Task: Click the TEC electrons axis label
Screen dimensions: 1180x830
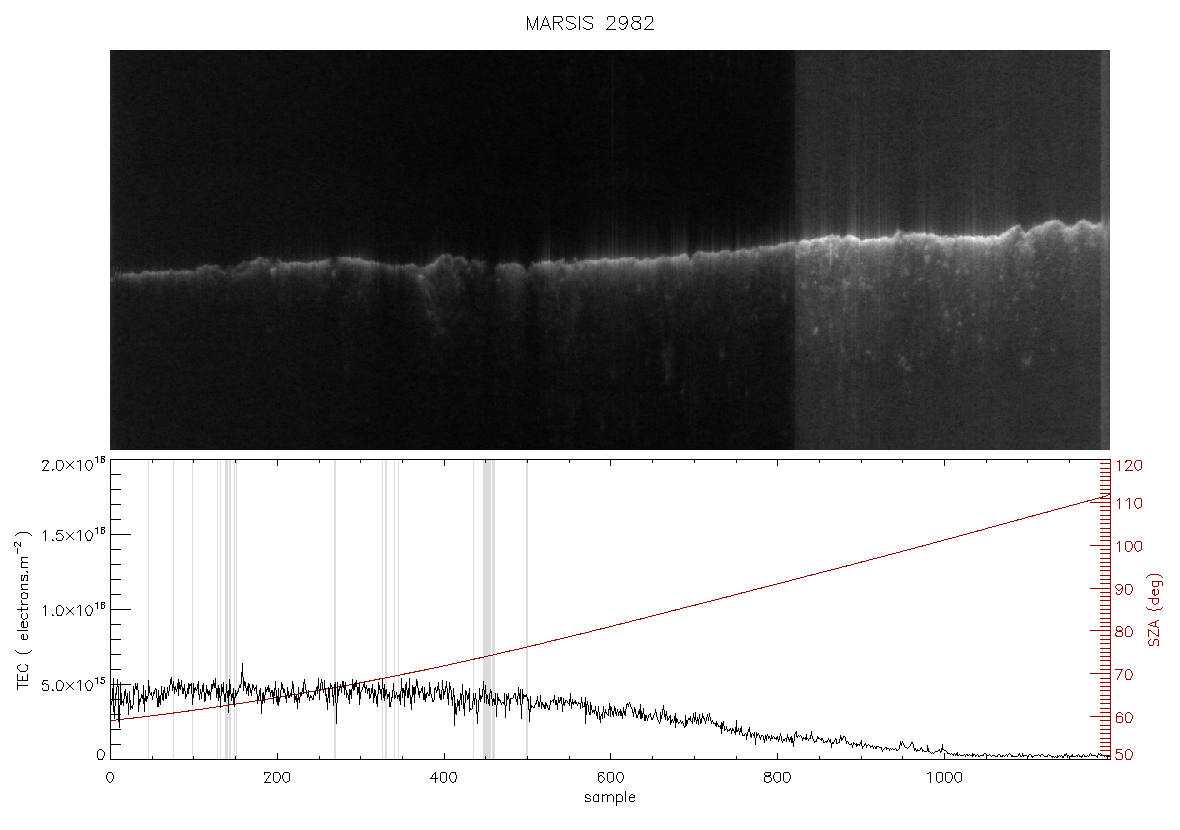Action: [x=23, y=610]
